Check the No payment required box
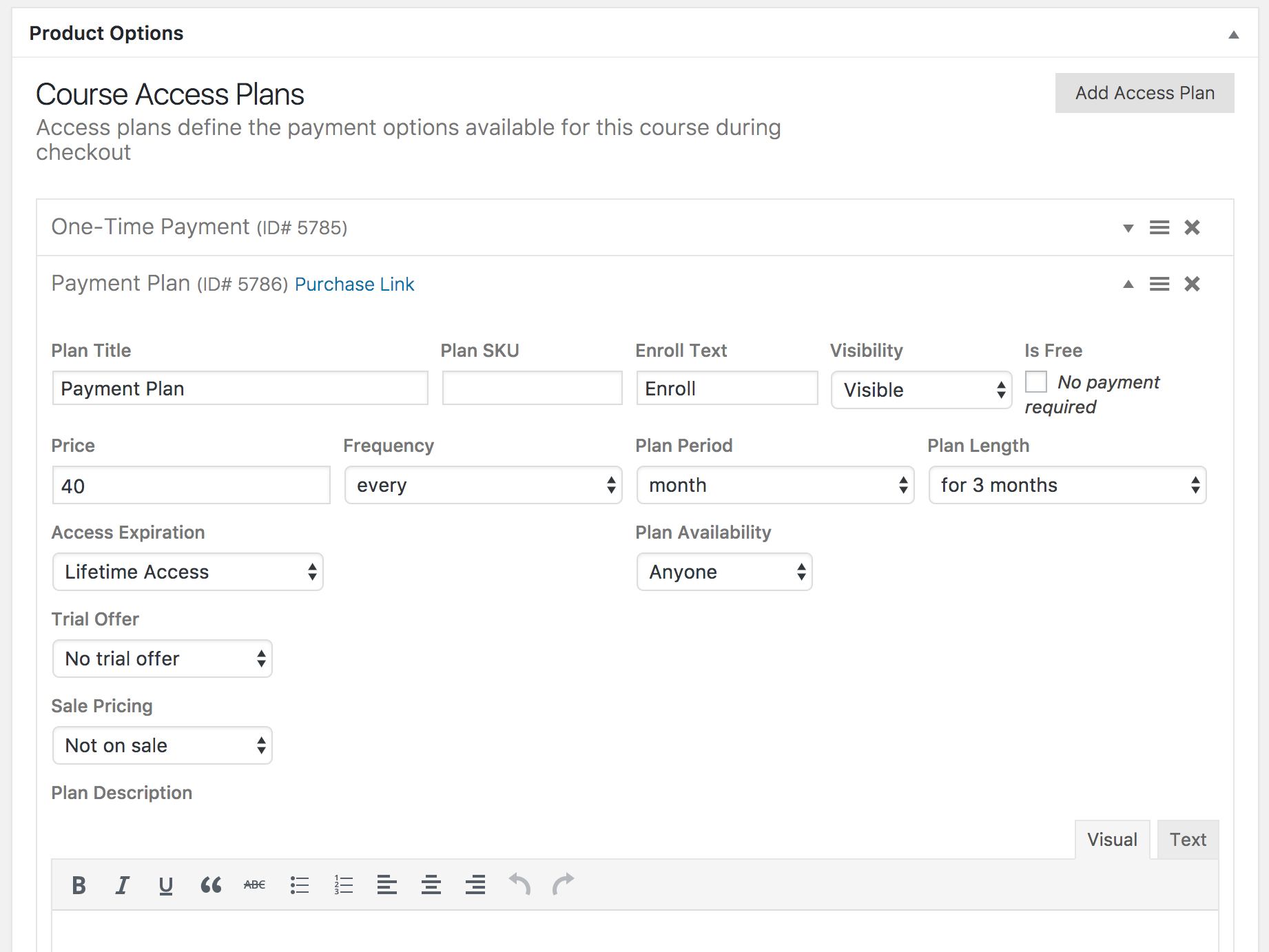Viewport: 1269px width, 952px height. [1036, 382]
